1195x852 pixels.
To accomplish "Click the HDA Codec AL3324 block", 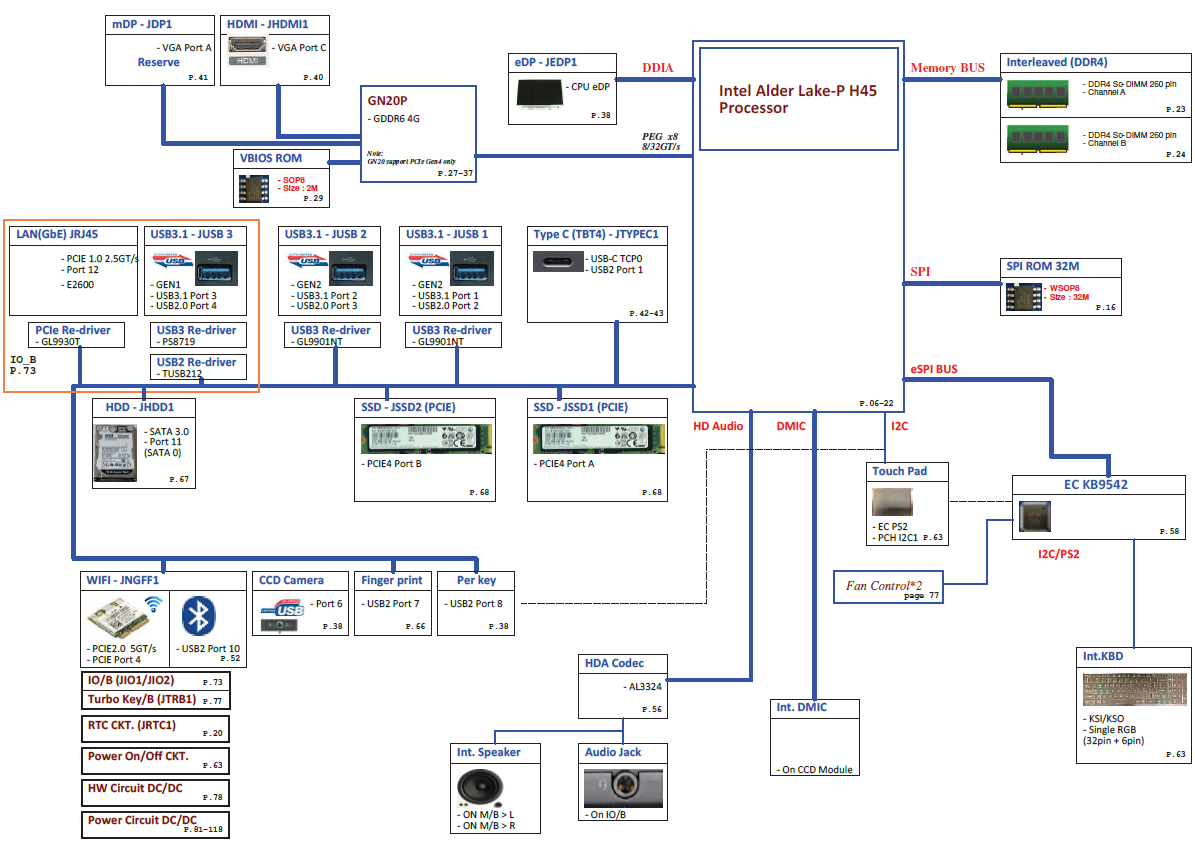I will [x=623, y=686].
